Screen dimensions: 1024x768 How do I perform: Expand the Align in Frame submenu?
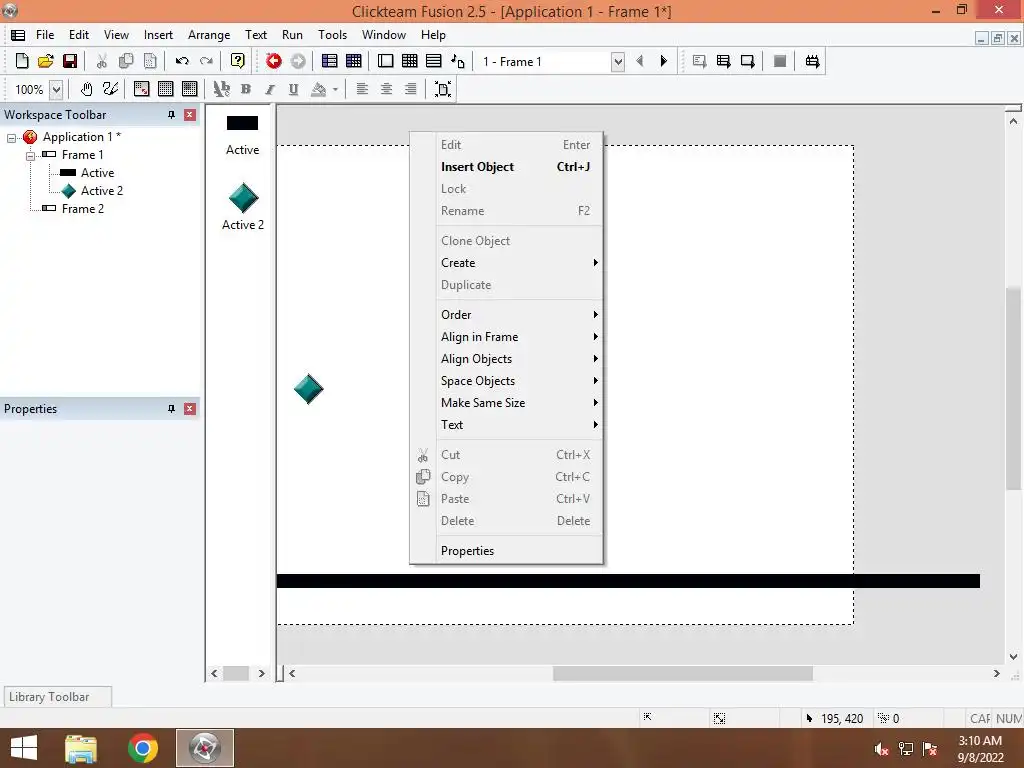[x=519, y=337]
